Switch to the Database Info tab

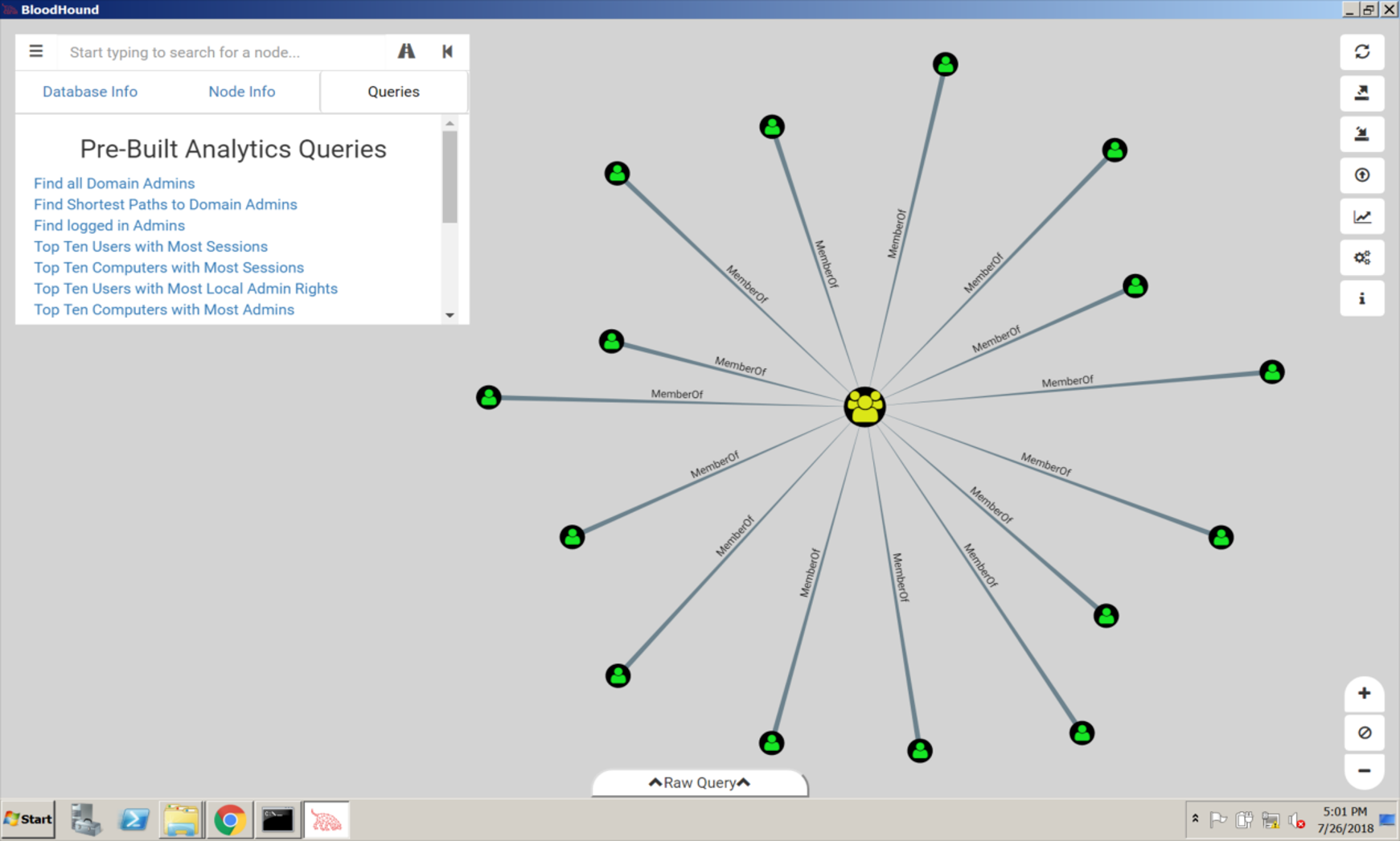(x=90, y=92)
